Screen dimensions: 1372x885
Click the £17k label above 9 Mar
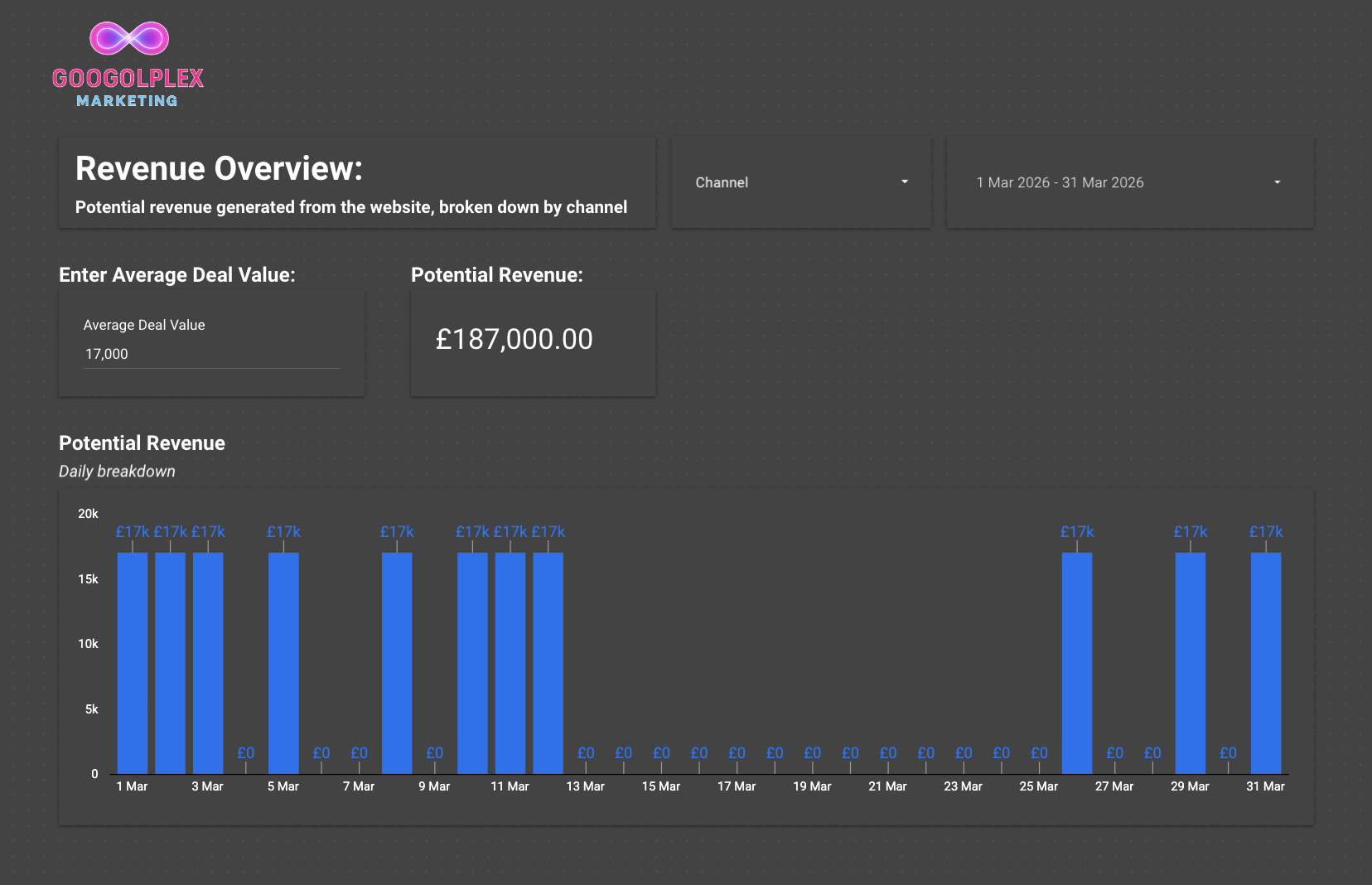click(397, 531)
